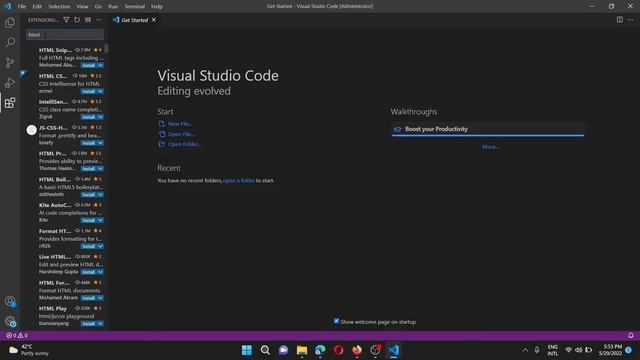
Task: Open the Edit menu
Action: (x=37, y=6)
